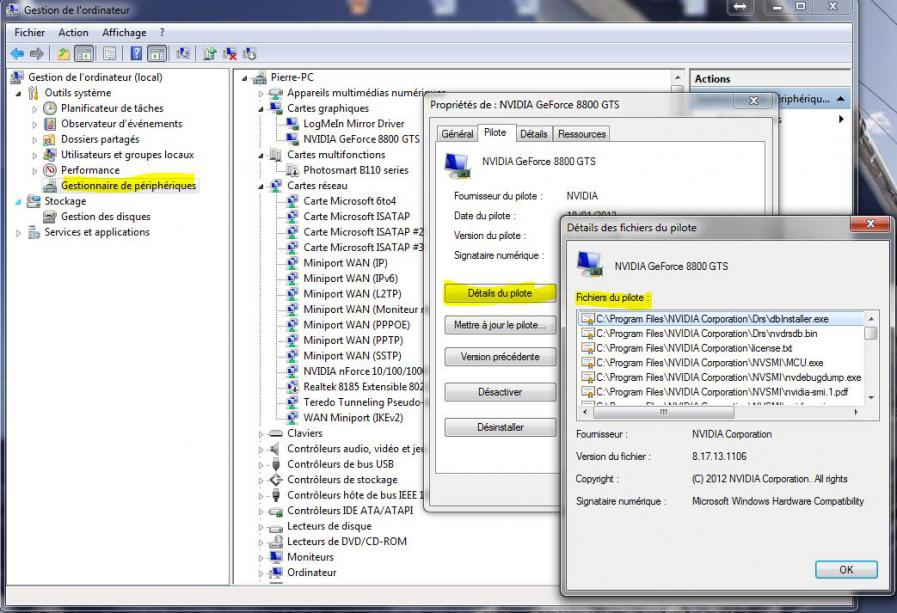Click the Back arrow toolbar icon
Screen dimensions: 897x613
click(x=17, y=54)
